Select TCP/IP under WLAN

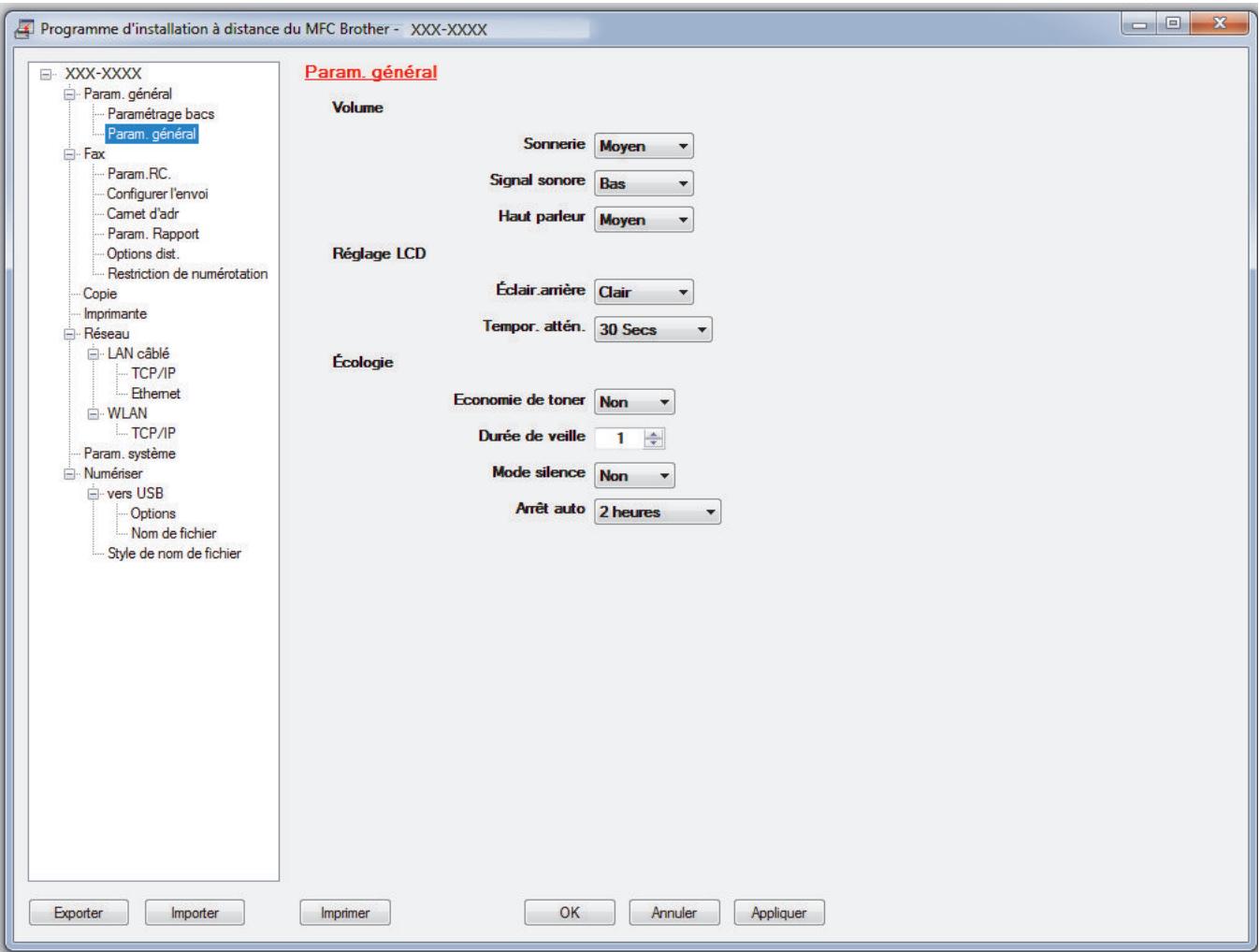(x=153, y=433)
